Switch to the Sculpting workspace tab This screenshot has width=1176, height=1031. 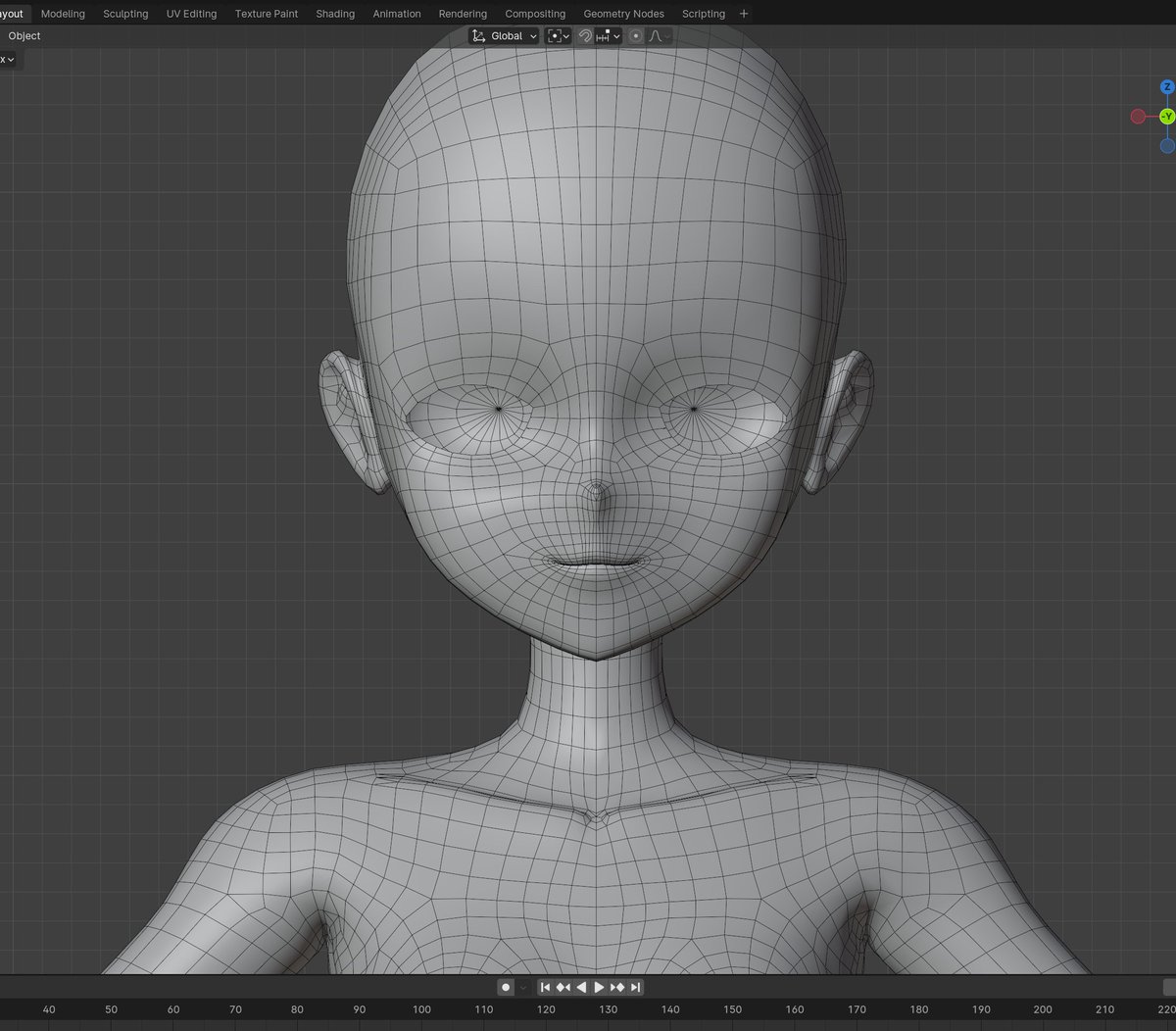[125, 13]
